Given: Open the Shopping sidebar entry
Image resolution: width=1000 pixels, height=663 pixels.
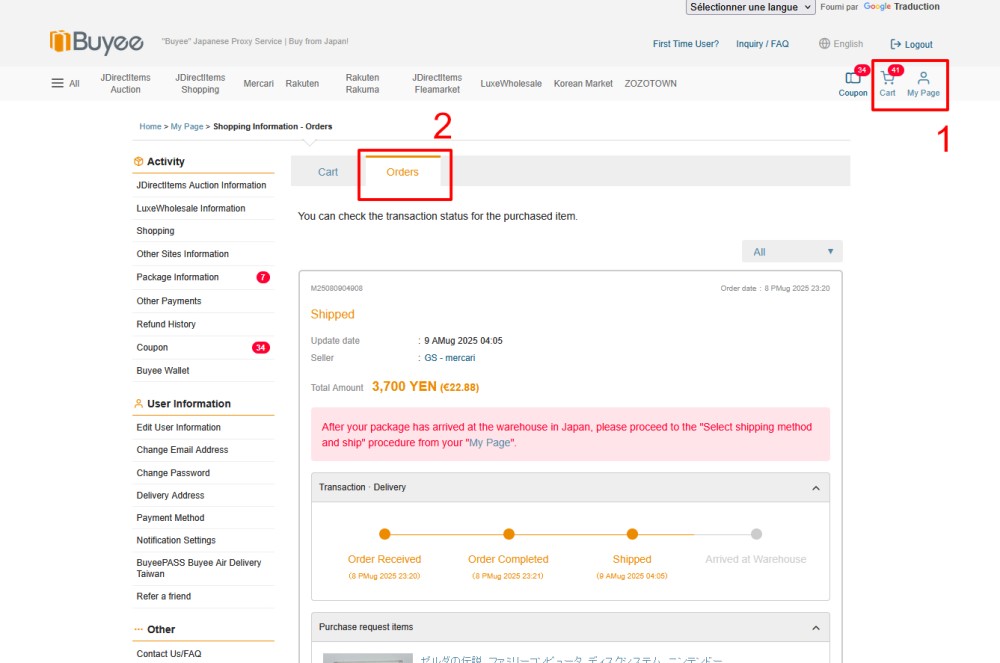Looking at the screenshot, I should coord(155,231).
